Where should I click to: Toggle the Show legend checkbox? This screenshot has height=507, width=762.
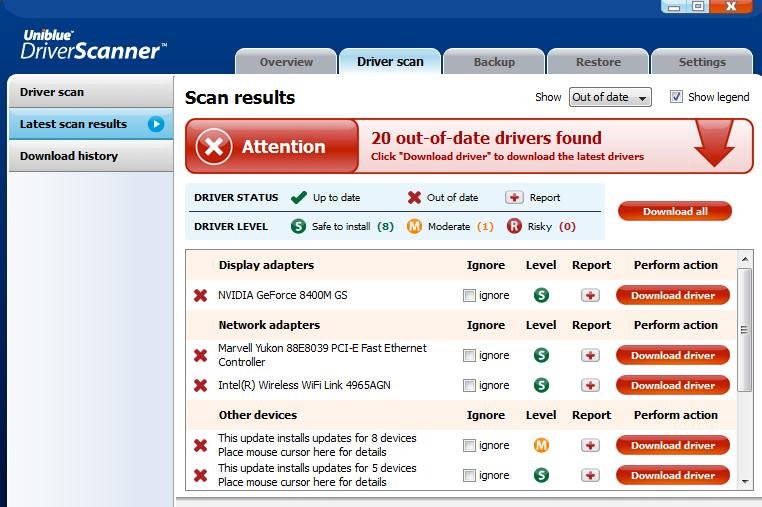[676, 97]
